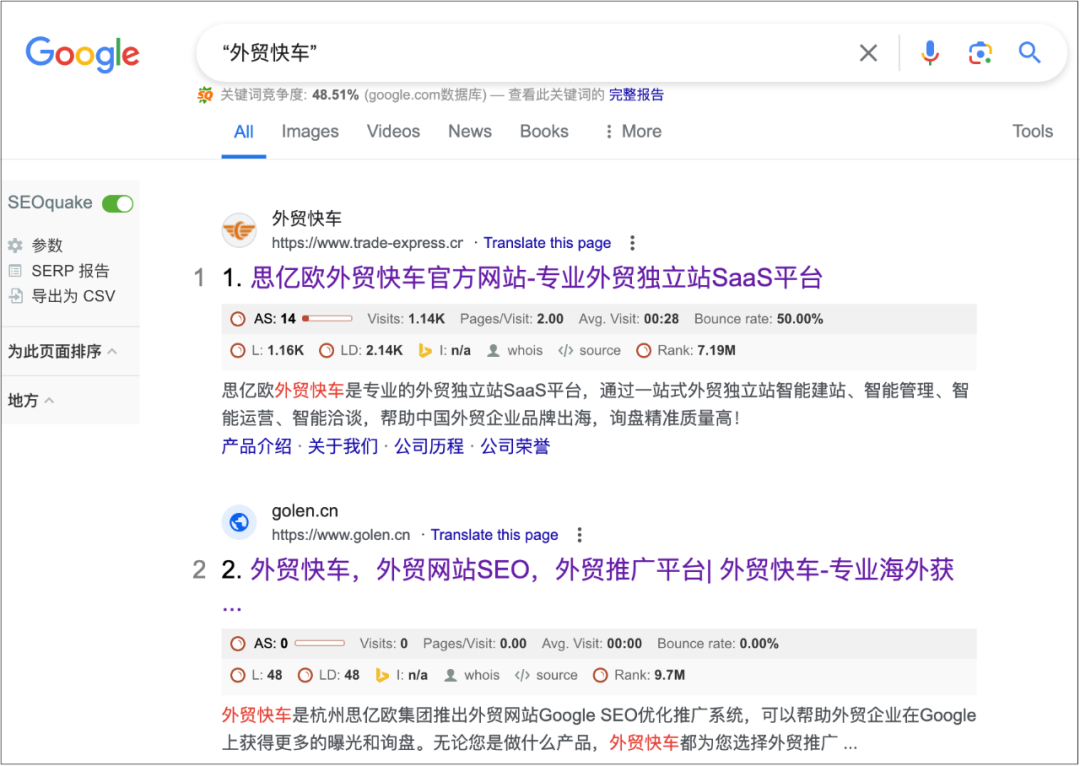Clear the search box with X
The height and width of the screenshot is (766, 1080).
(868, 53)
